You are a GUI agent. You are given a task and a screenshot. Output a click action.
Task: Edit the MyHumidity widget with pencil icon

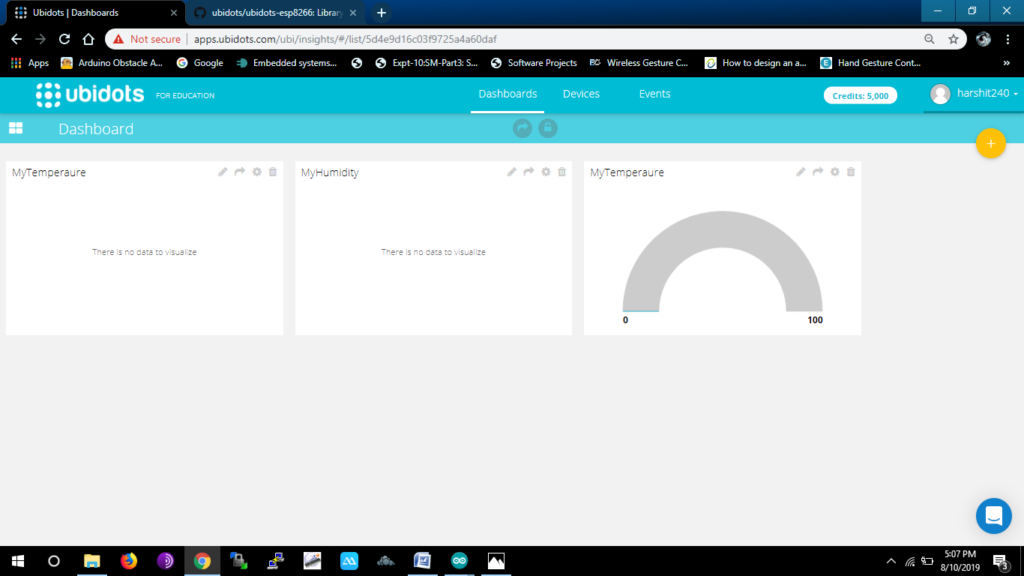coord(512,172)
